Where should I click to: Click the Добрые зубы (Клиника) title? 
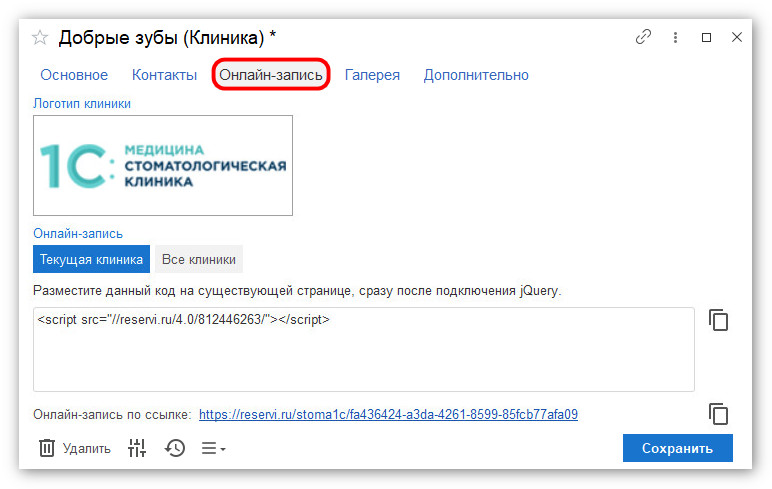tap(167, 38)
